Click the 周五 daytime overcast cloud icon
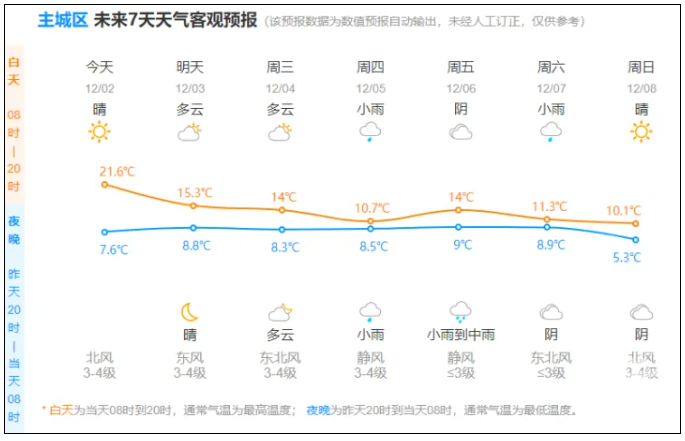The height and width of the screenshot is (441, 685). (x=460, y=132)
